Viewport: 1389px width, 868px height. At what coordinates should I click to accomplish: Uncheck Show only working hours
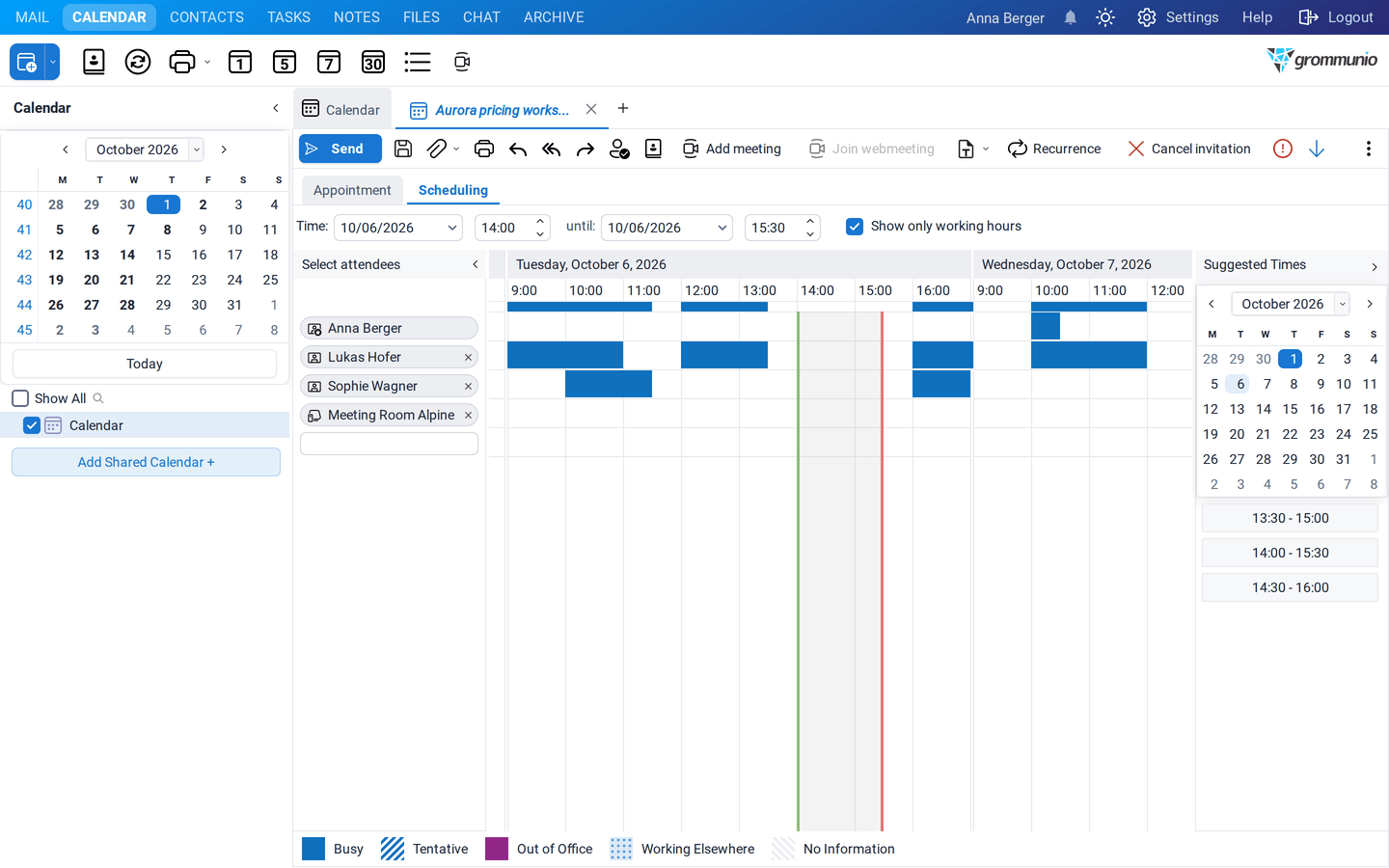click(855, 227)
